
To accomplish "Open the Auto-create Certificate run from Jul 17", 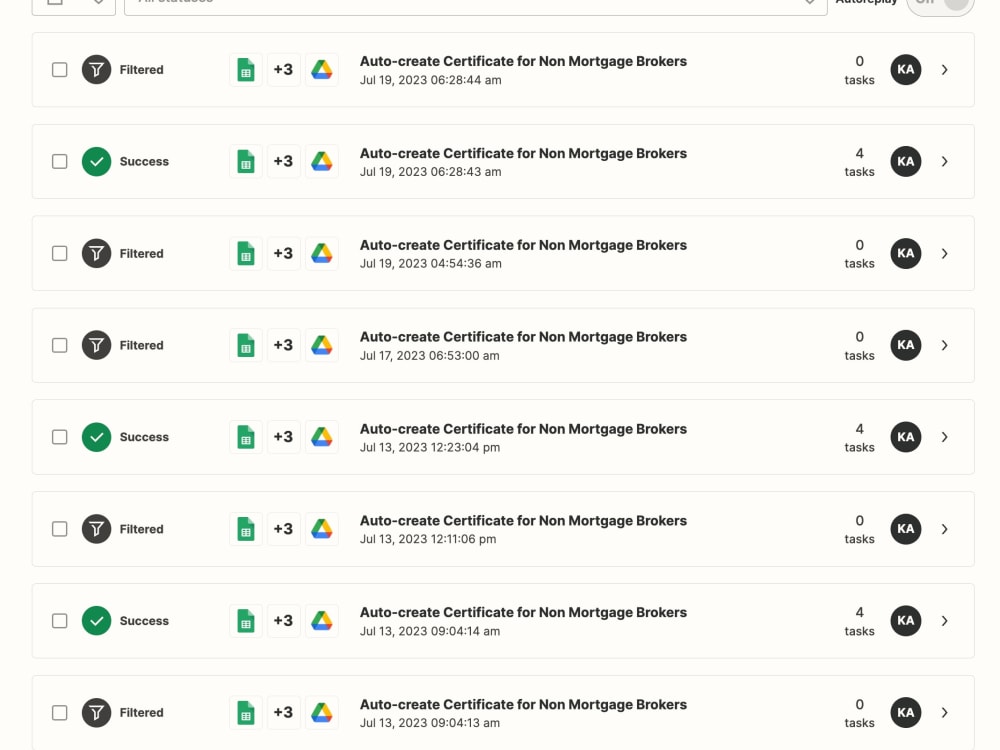I will click(x=523, y=336).
